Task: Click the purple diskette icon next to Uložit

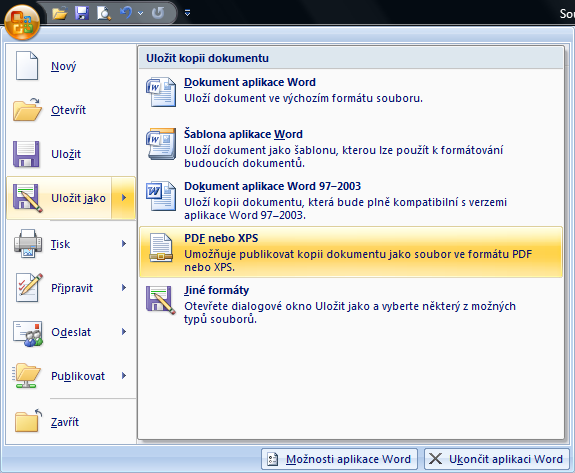Action: (x=26, y=154)
